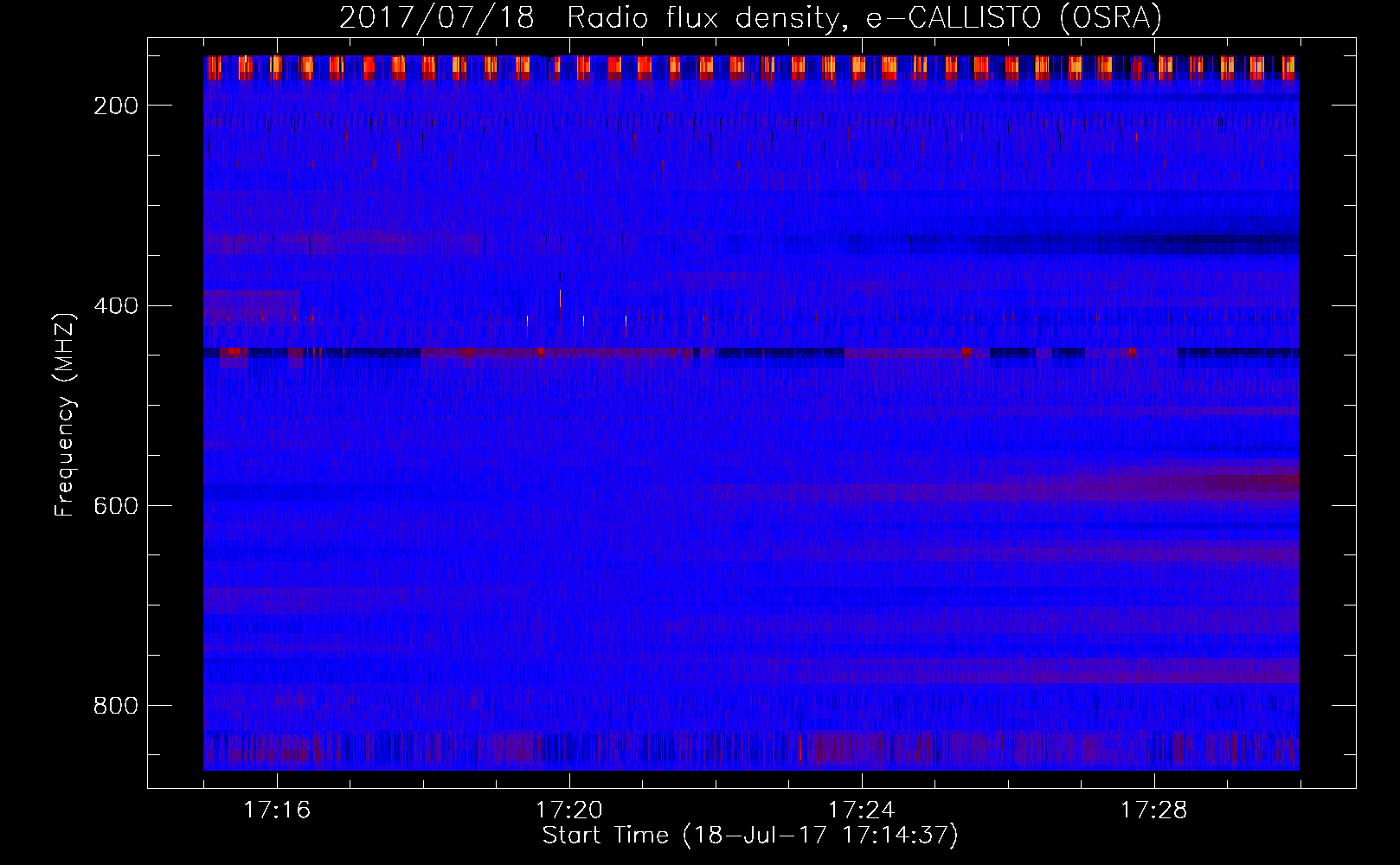Click the 400 frequency tick label
1400x865 pixels.
pyautogui.click(x=115, y=306)
